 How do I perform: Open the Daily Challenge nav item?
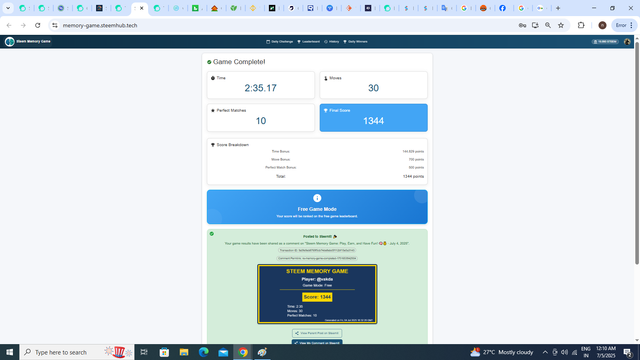click(x=280, y=42)
